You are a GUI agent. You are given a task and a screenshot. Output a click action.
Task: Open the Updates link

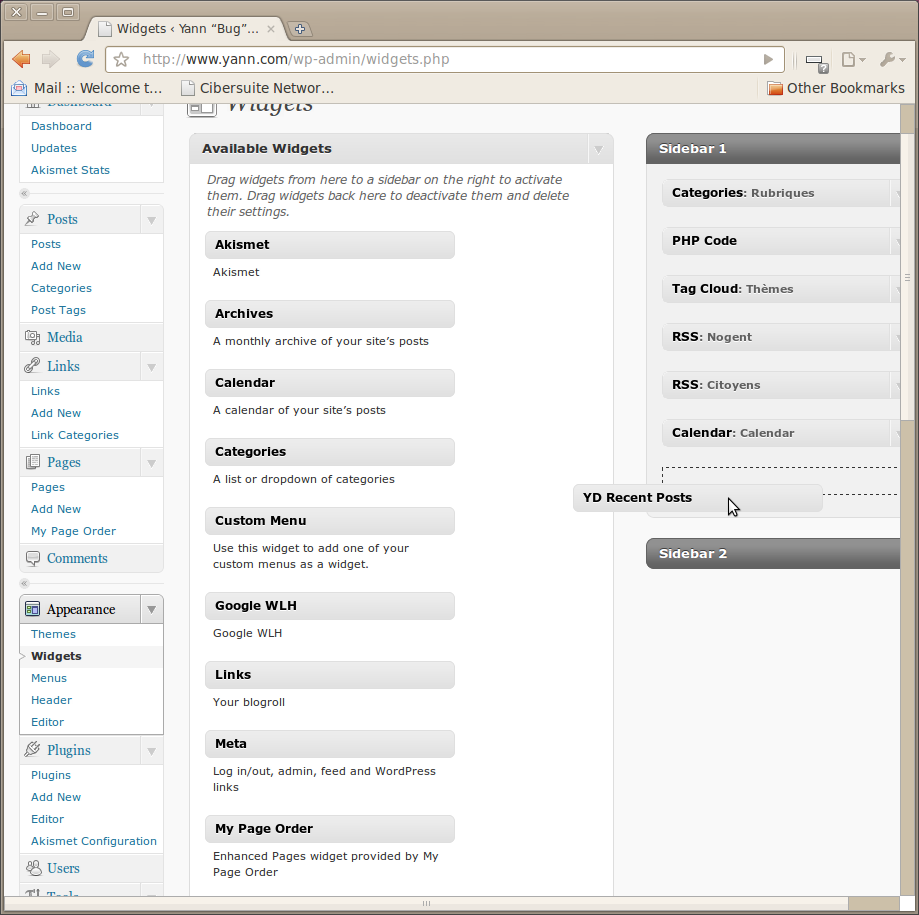click(x=54, y=148)
